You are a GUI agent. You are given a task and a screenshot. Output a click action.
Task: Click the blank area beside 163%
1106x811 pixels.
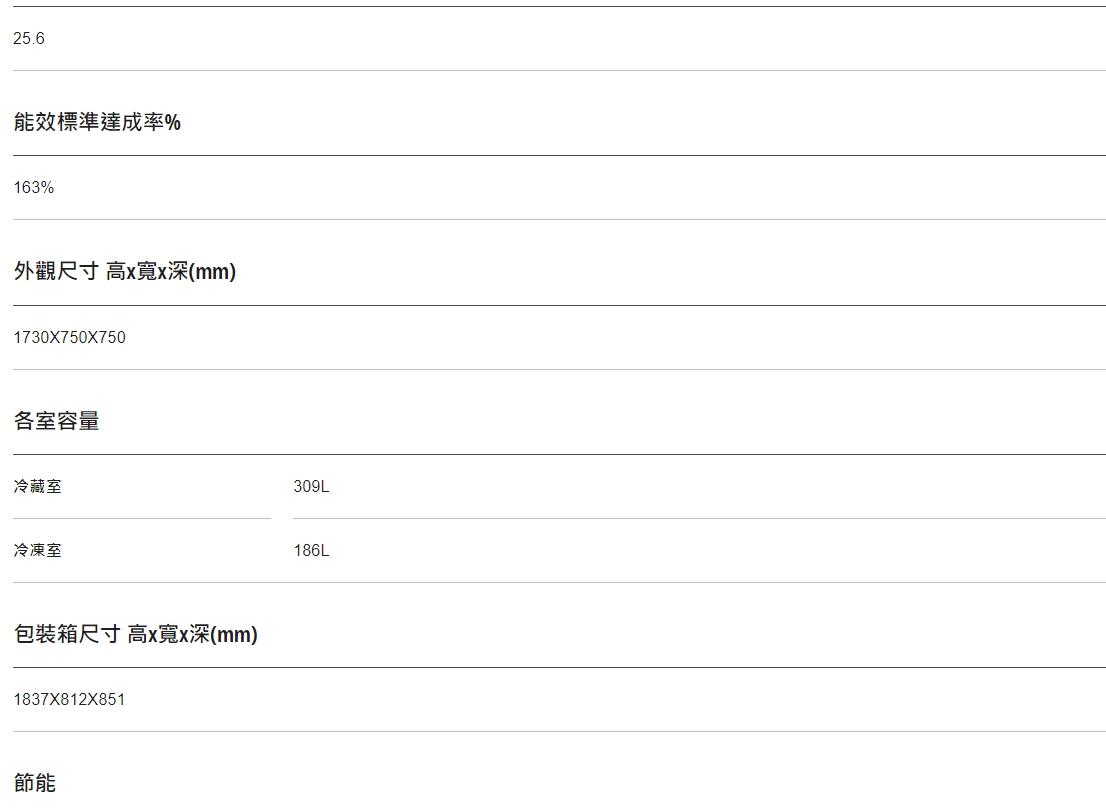578,188
